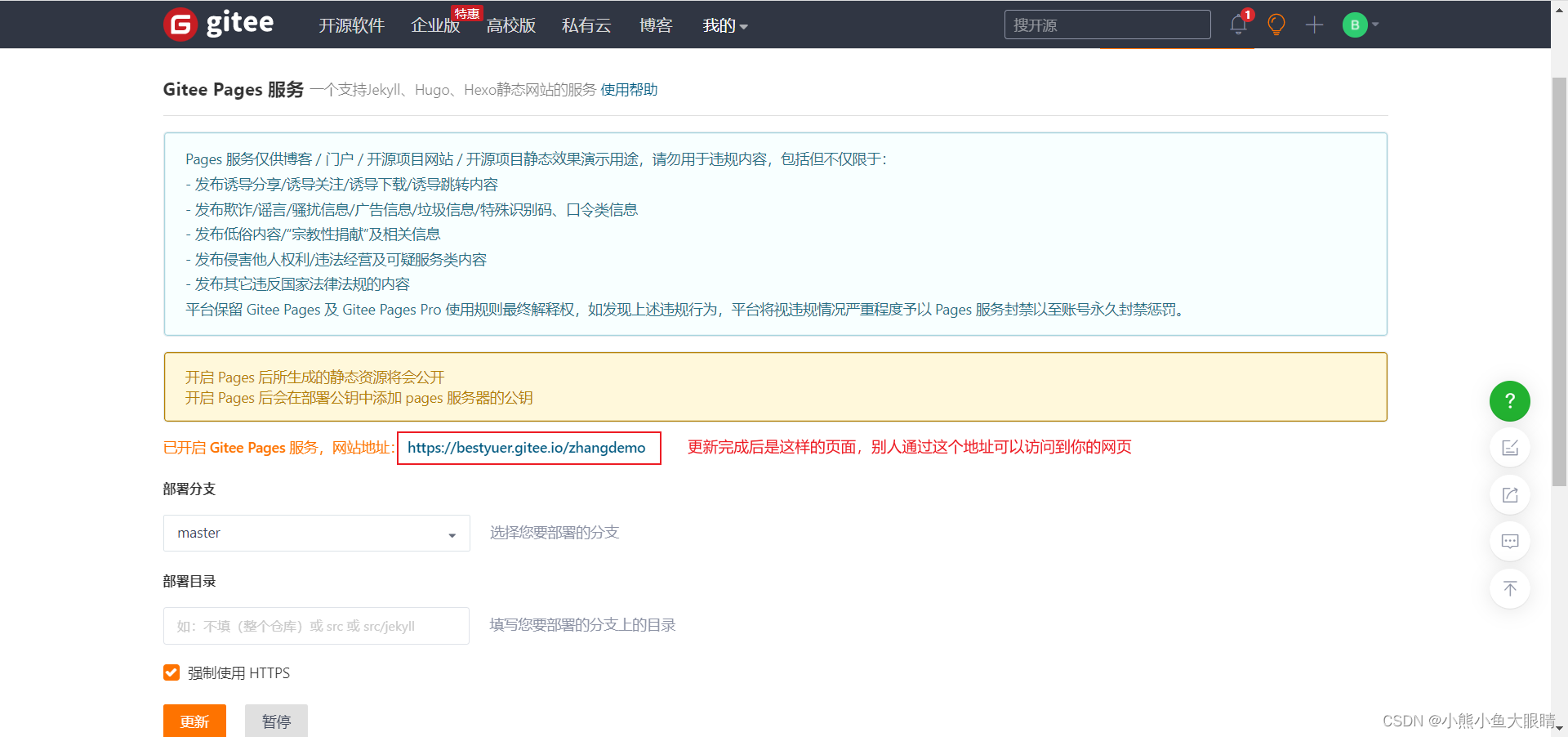The height and width of the screenshot is (737, 1568).
Task: Open the 博客 menu item
Action: [x=656, y=25]
